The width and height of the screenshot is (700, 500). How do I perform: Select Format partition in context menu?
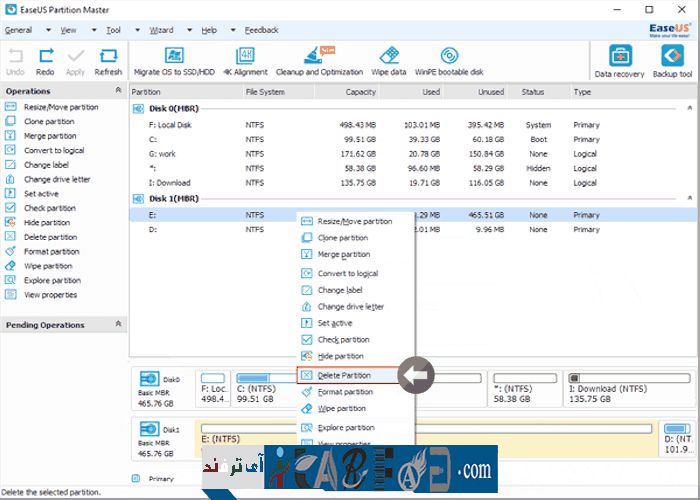[344, 392]
